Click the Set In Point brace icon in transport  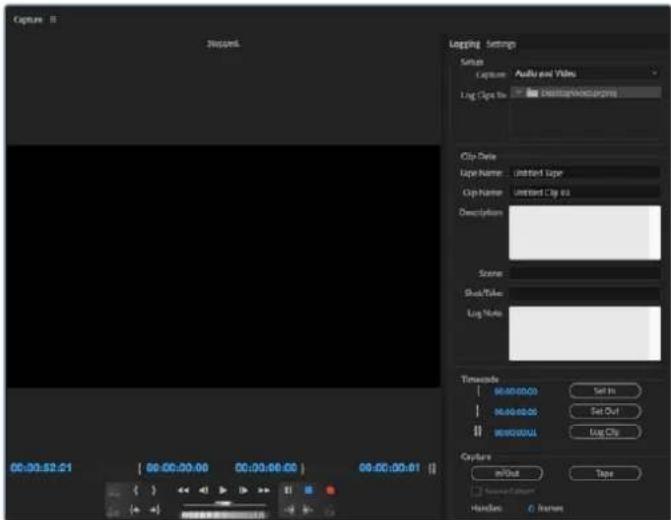[136, 490]
